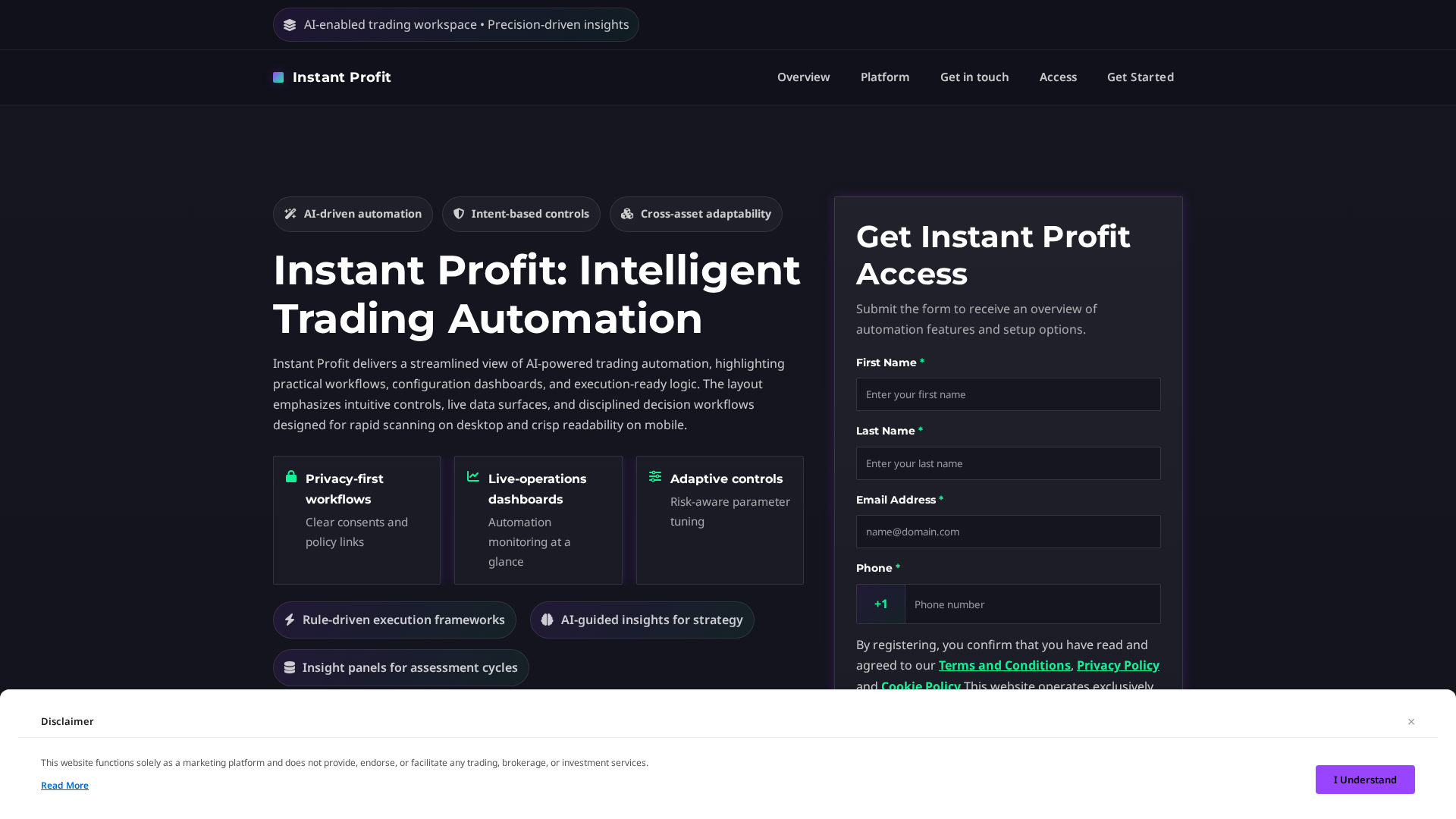Click the stack icon on Insight panels pill
This screenshot has height=819, width=1456.
point(290,667)
